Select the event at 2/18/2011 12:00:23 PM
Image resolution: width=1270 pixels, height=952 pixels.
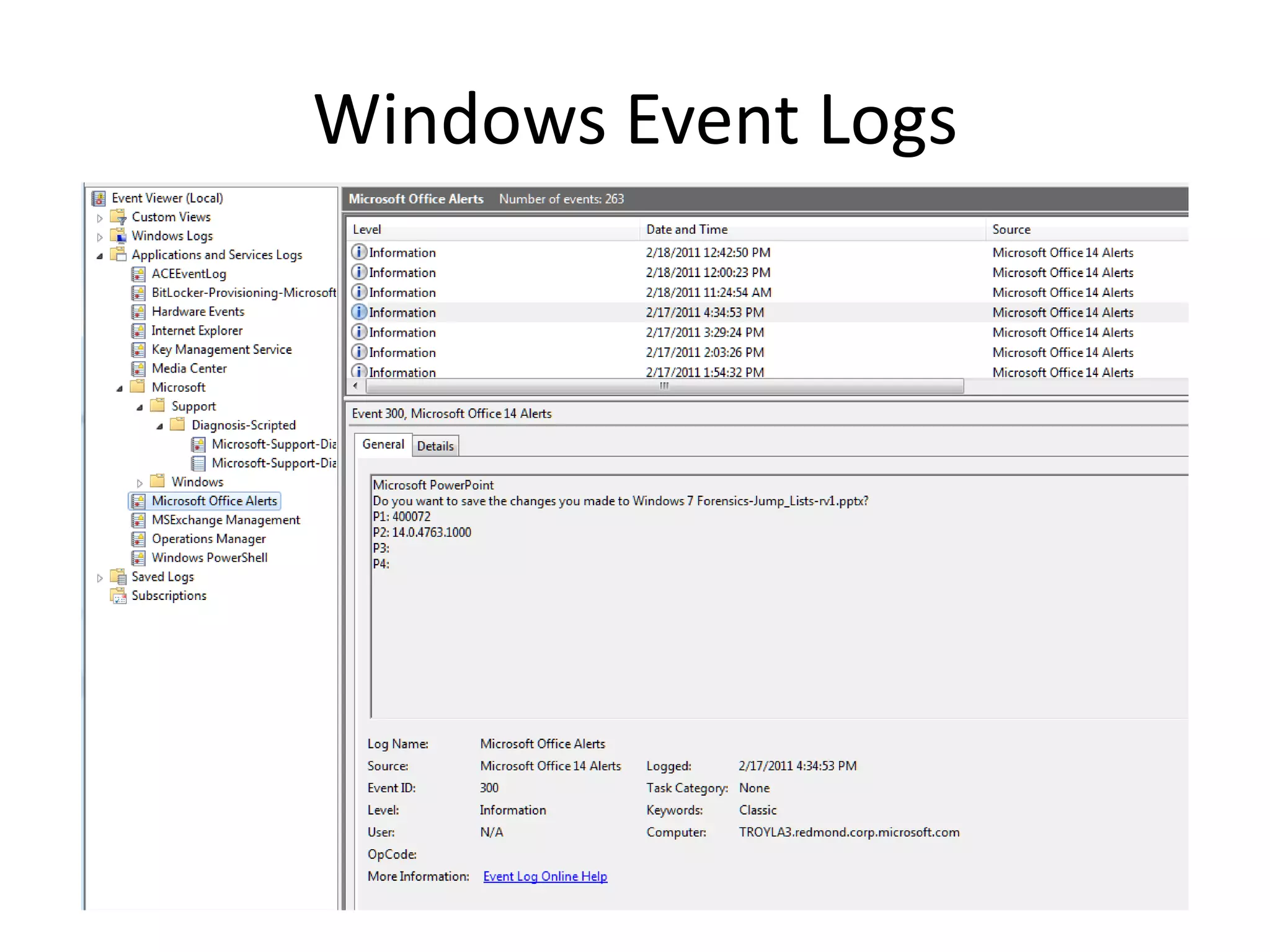tap(768, 273)
